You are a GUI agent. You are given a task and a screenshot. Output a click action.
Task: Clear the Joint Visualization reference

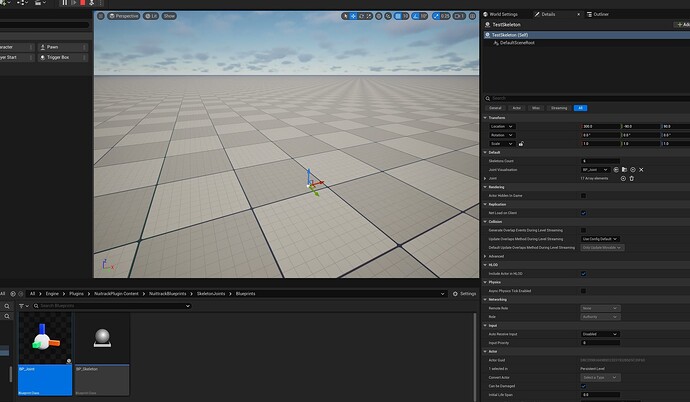coord(640,170)
